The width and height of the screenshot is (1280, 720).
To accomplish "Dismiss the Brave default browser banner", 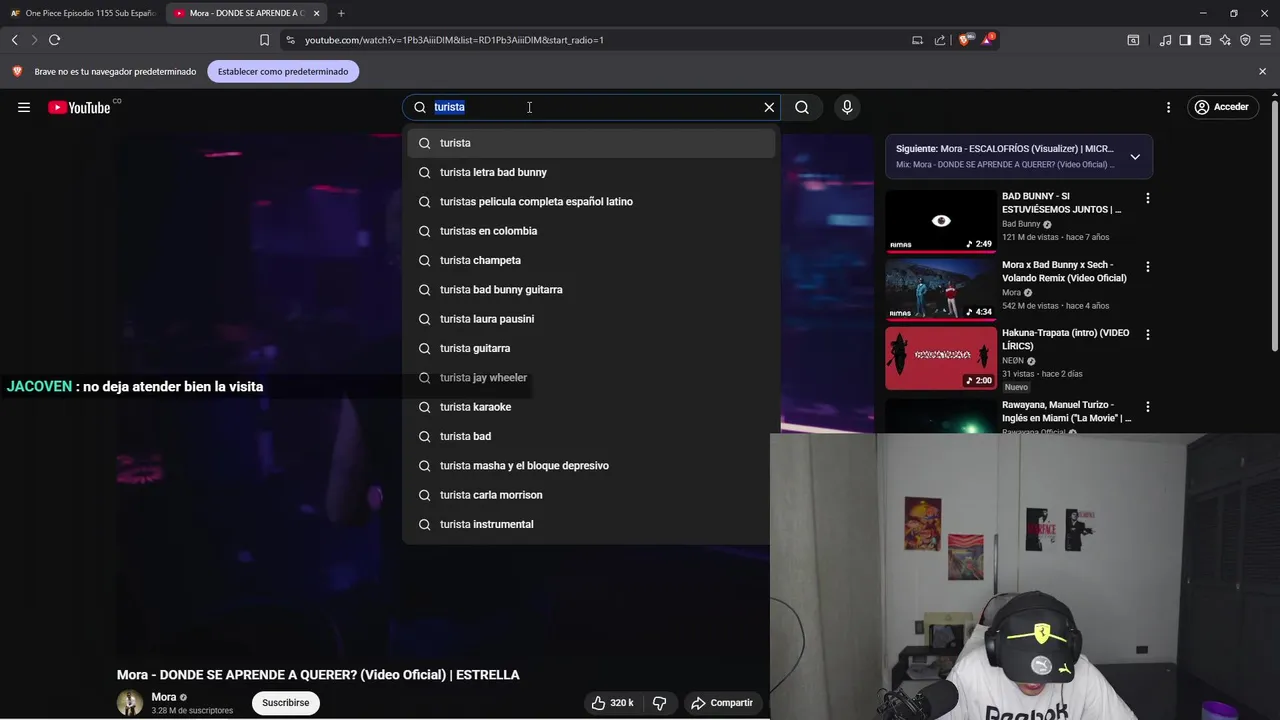I will tap(1262, 72).
